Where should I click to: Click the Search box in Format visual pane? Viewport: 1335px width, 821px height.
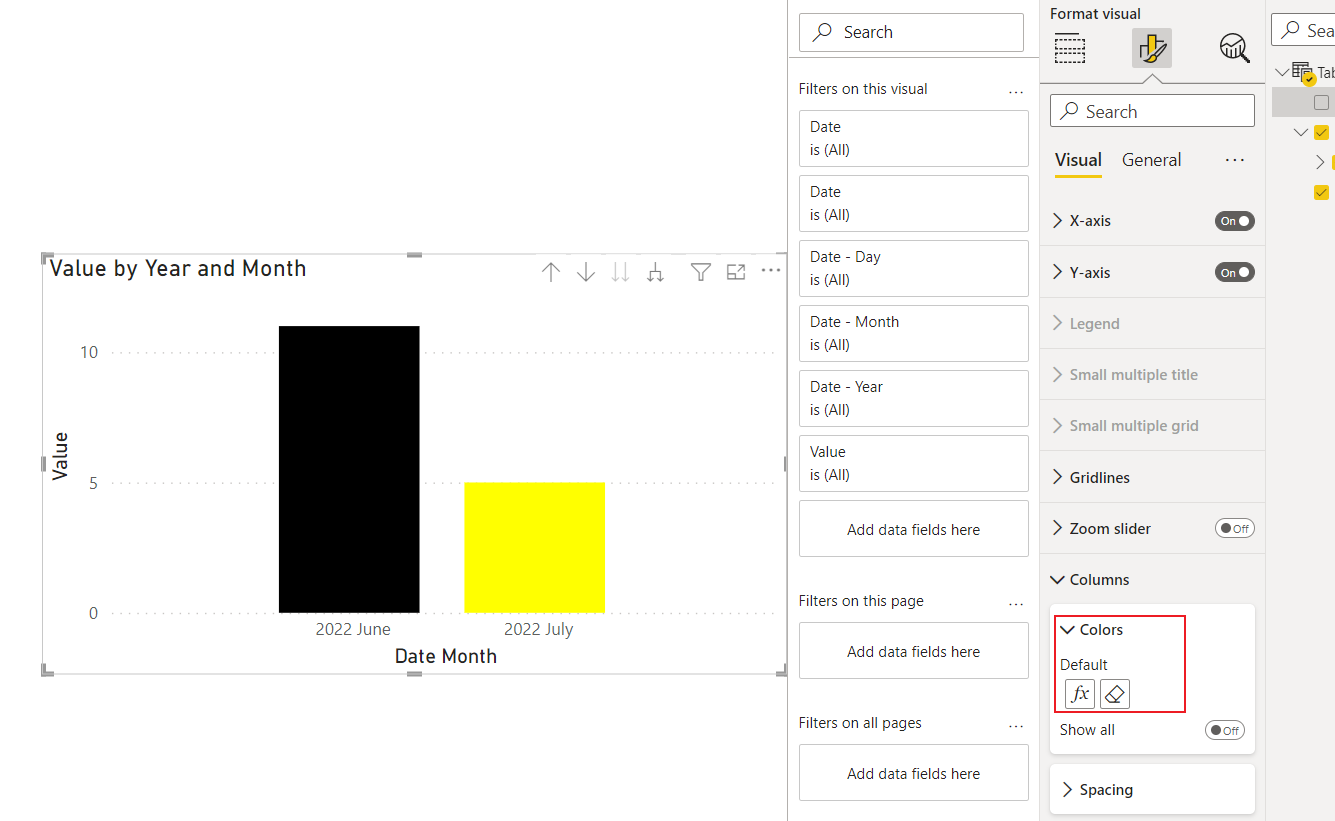click(1152, 111)
